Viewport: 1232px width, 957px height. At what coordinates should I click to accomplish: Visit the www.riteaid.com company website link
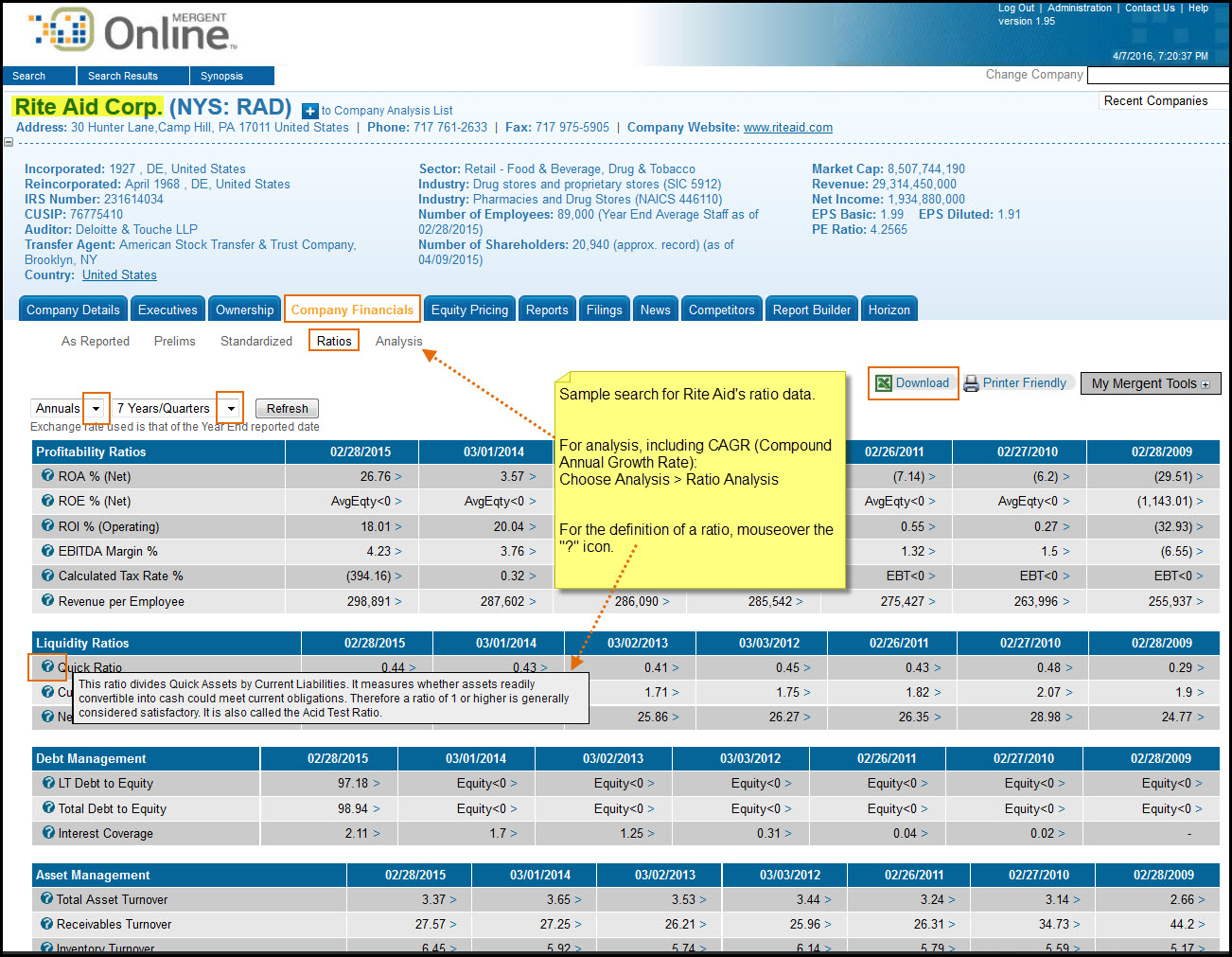coord(788,127)
